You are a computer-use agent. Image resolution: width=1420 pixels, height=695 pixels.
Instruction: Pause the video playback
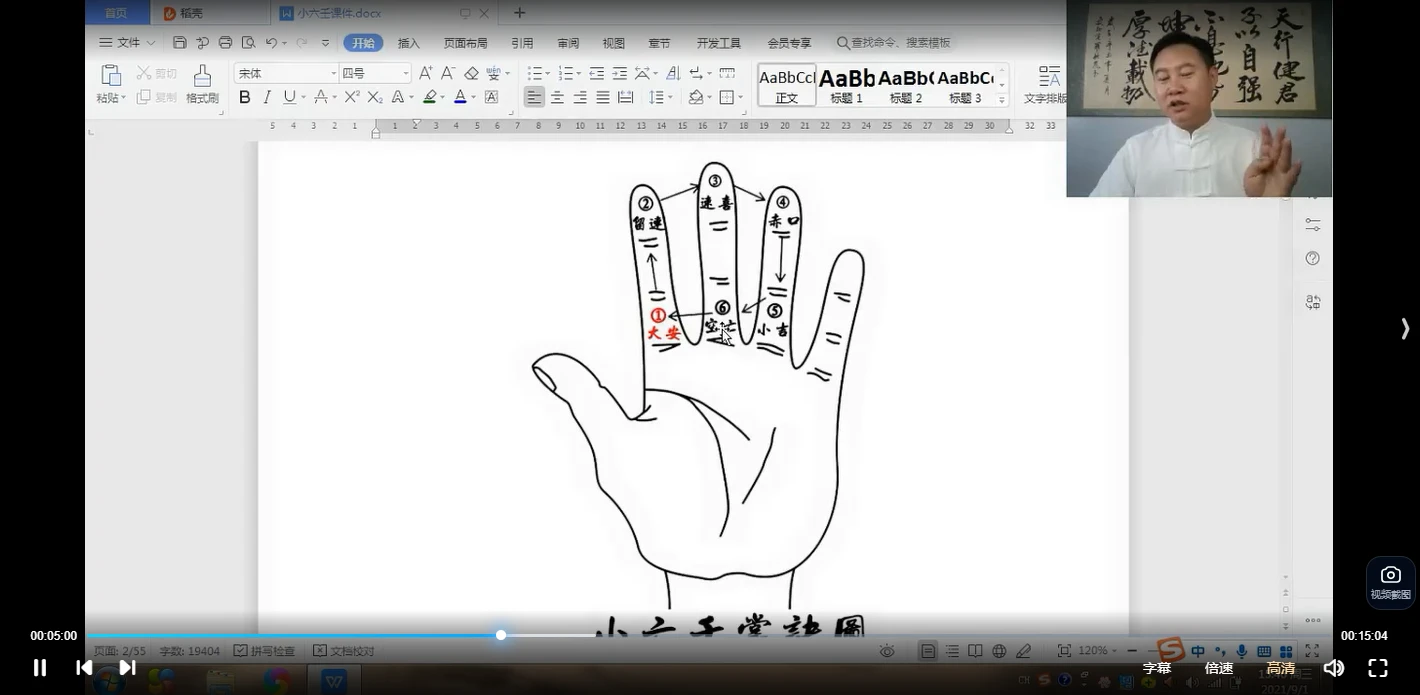click(40, 668)
